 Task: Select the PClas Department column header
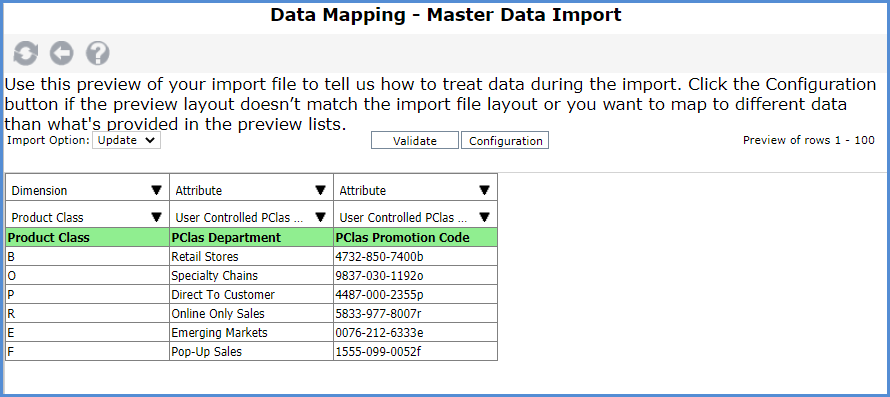[x=251, y=237]
